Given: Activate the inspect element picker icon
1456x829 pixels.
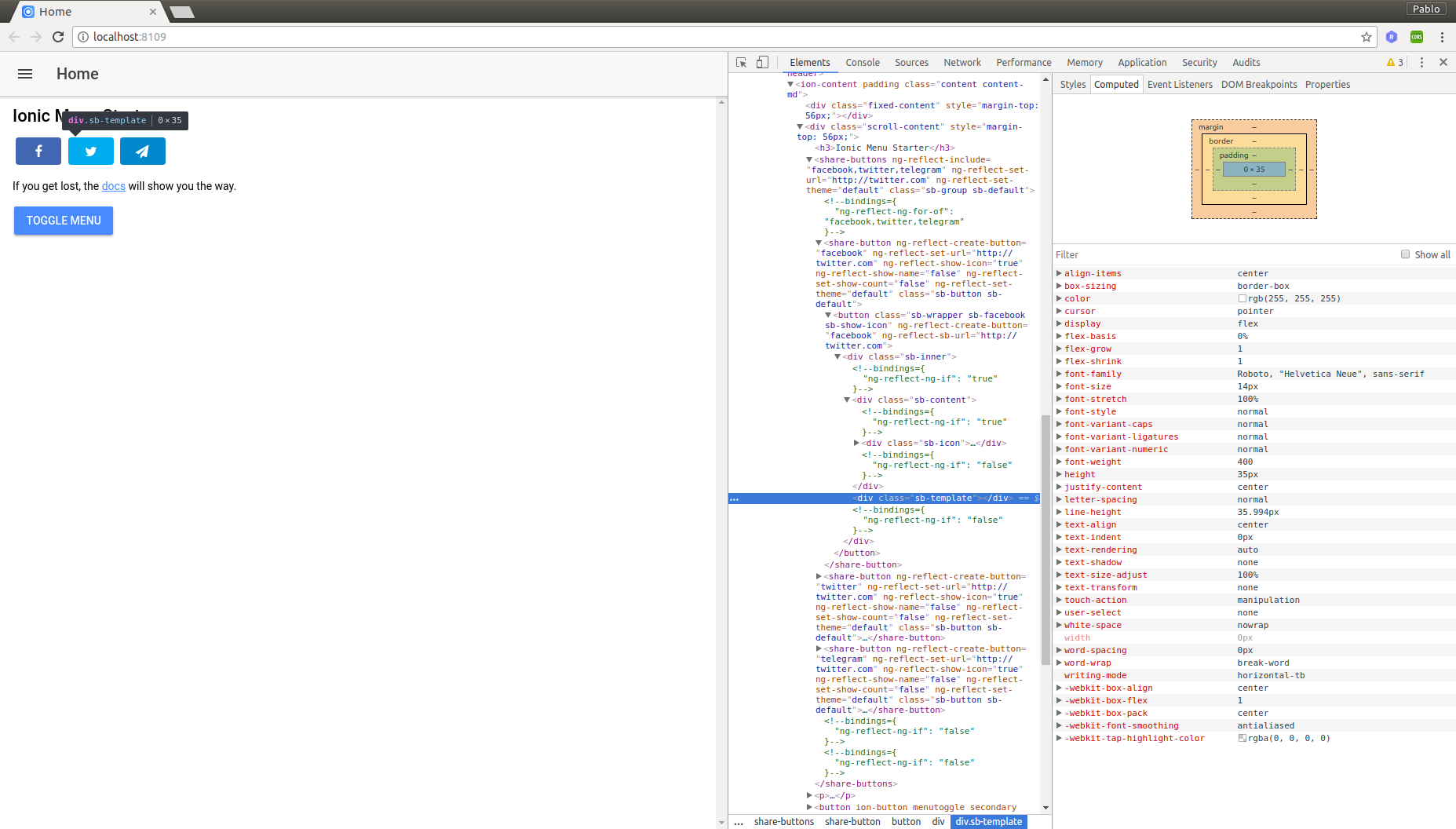Looking at the screenshot, I should (x=741, y=63).
